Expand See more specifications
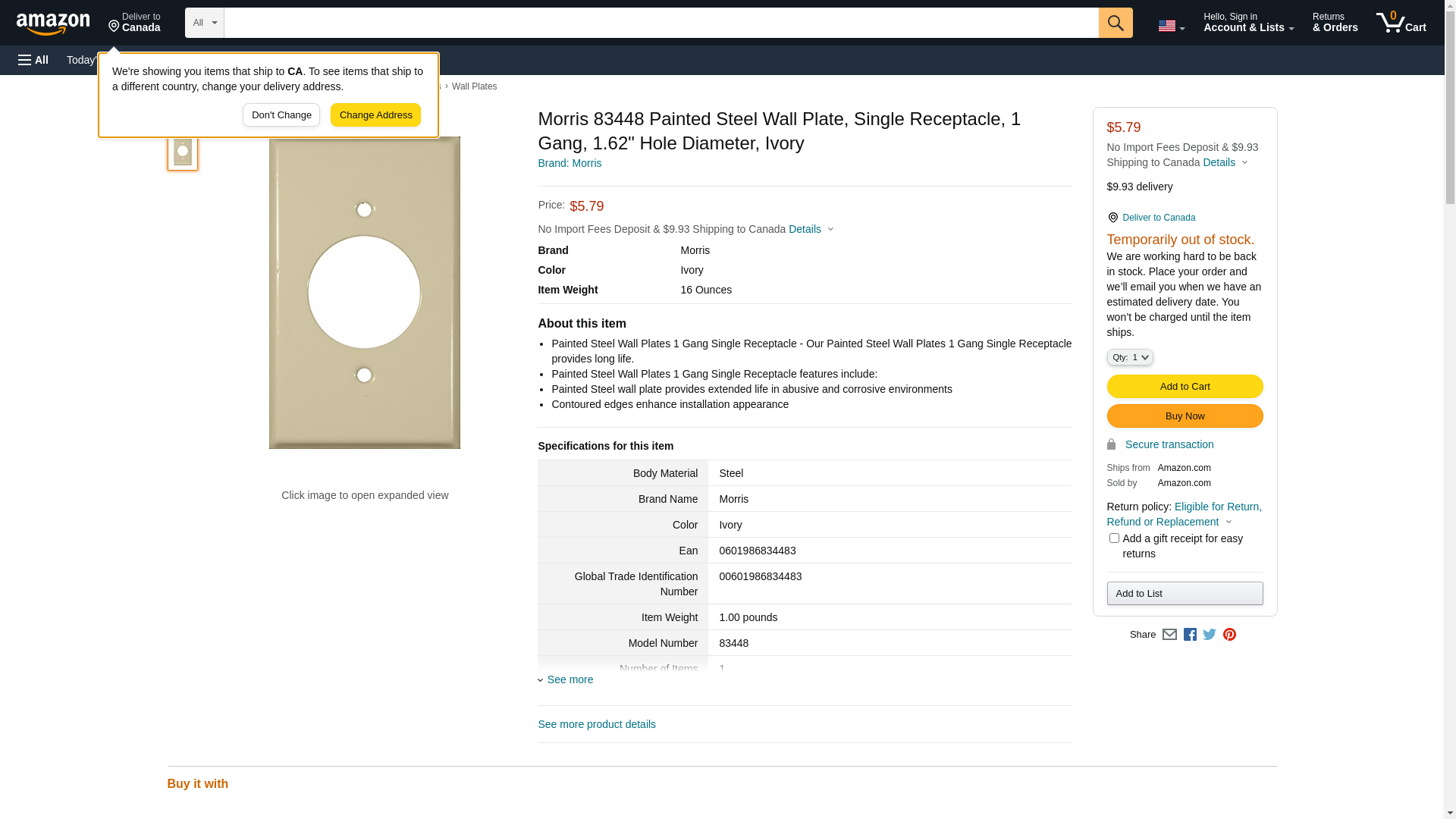The height and width of the screenshot is (819, 1456). [x=570, y=679]
